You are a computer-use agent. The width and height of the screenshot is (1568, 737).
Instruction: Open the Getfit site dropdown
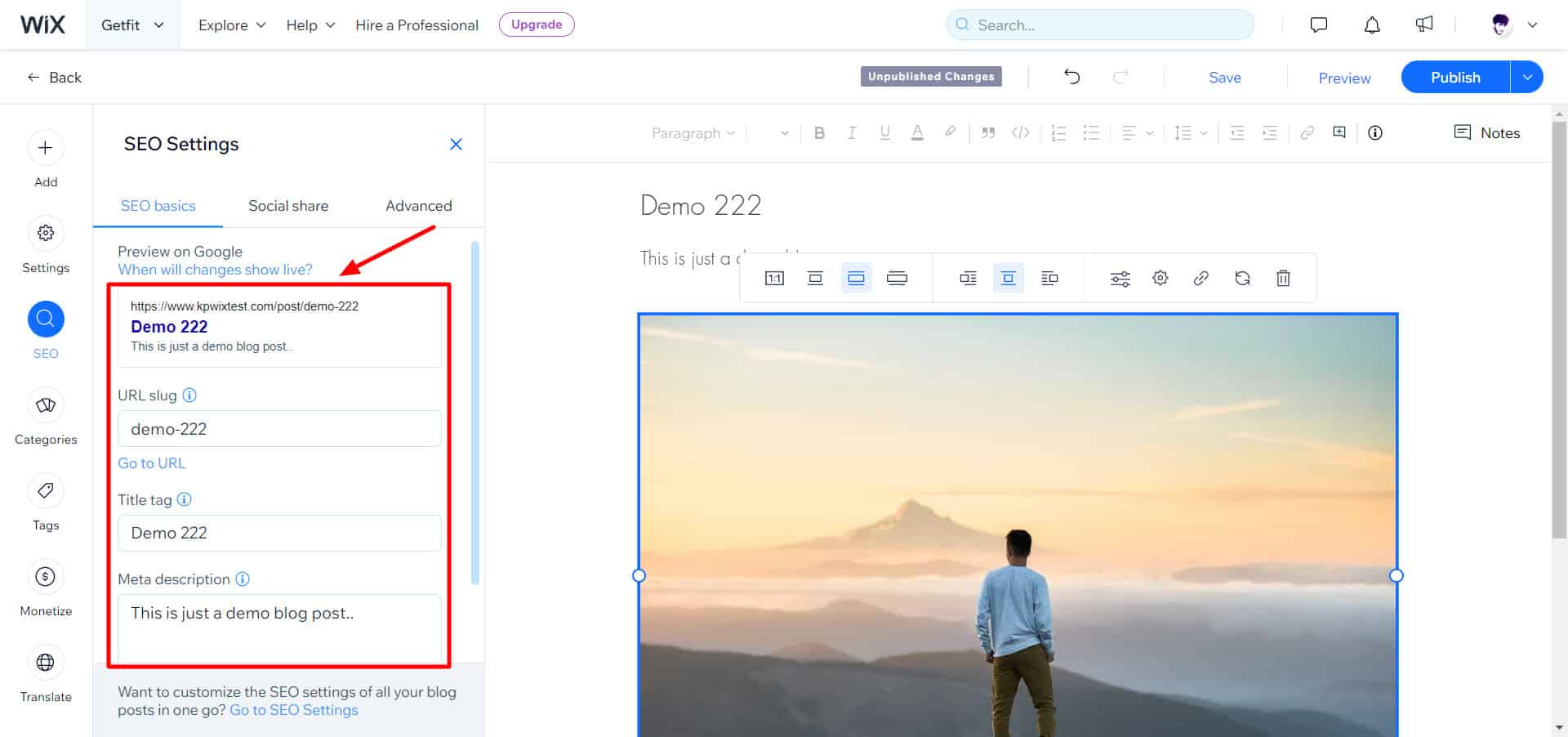coord(132,25)
